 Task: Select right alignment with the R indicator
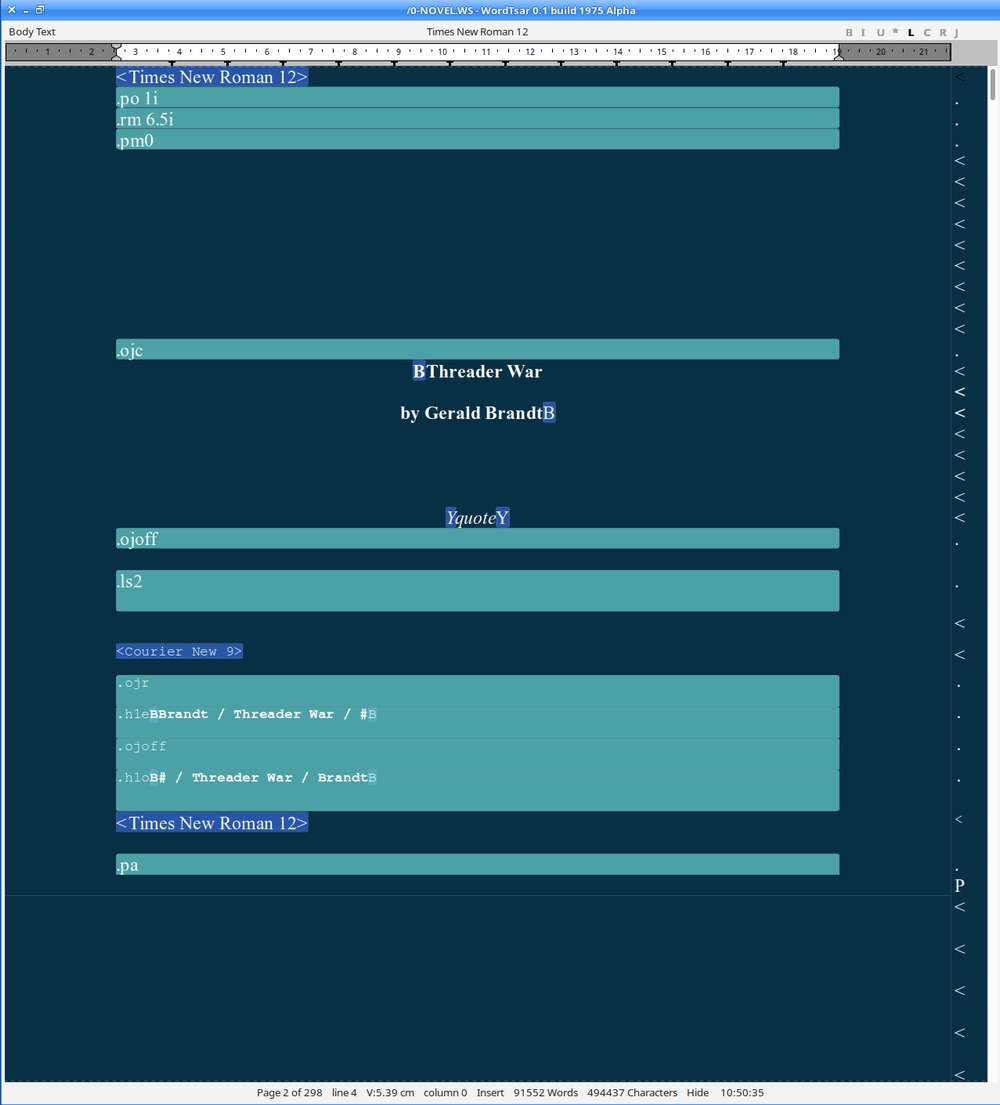(x=942, y=32)
